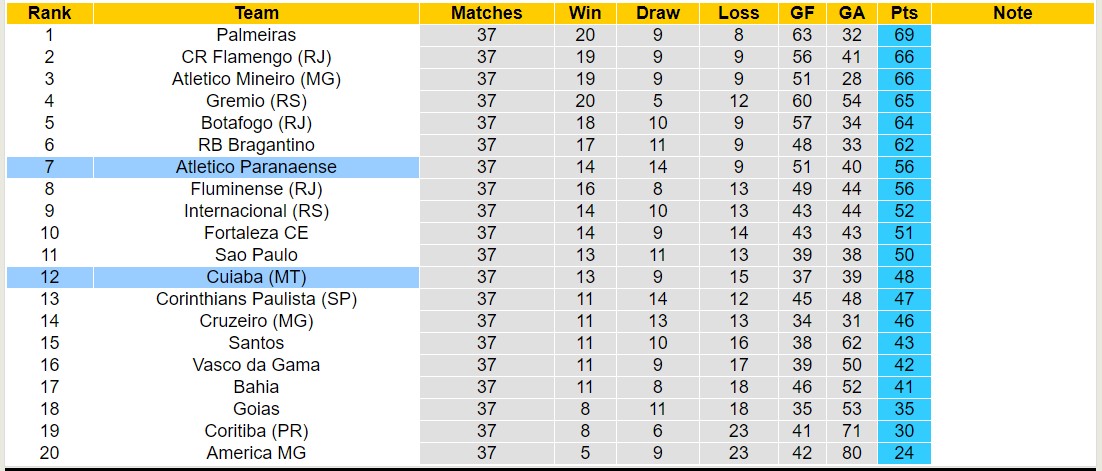Click on Cuiaba (MT) team name
Screen dimensions: 1102x471
[x=256, y=277]
